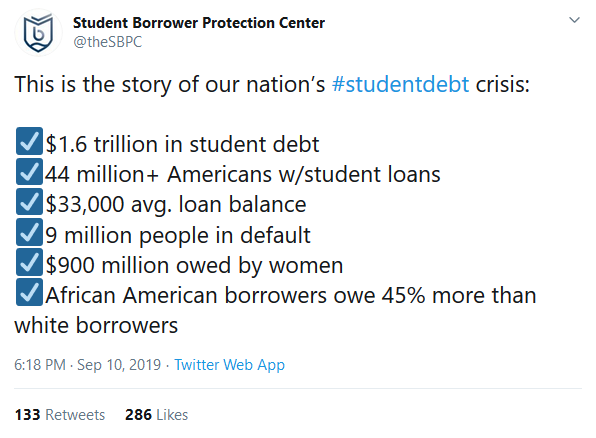
Task: Open the Twitter Web App source link
Action: pos(230,365)
